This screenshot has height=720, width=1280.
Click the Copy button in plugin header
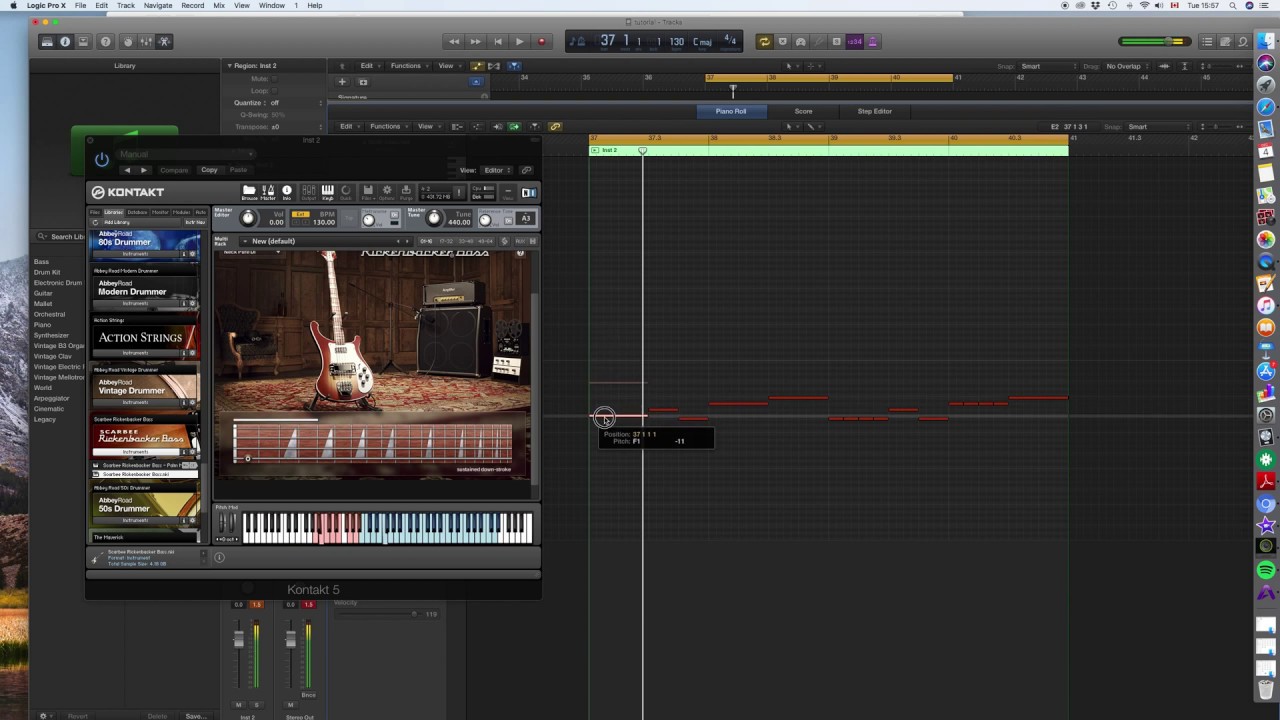pos(209,170)
